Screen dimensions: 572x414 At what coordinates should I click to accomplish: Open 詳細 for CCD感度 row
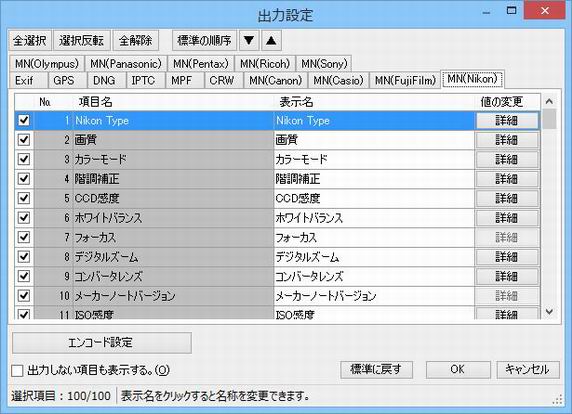[x=507, y=198]
